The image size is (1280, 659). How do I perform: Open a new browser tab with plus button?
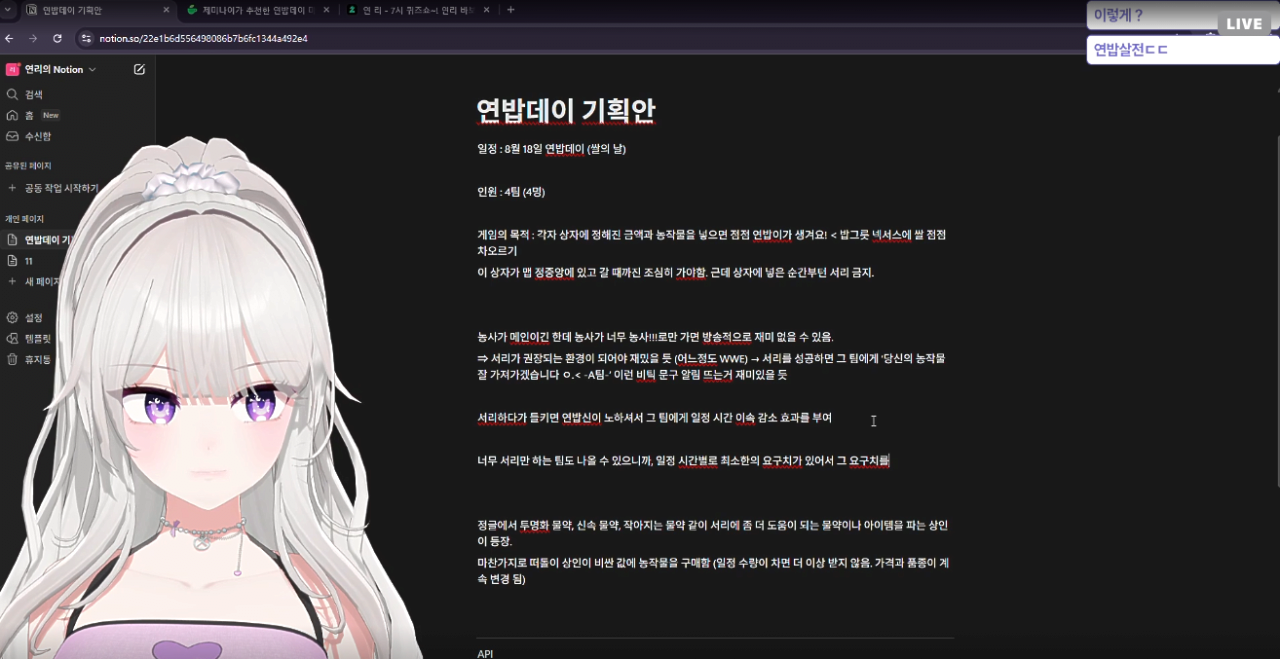(511, 10)
